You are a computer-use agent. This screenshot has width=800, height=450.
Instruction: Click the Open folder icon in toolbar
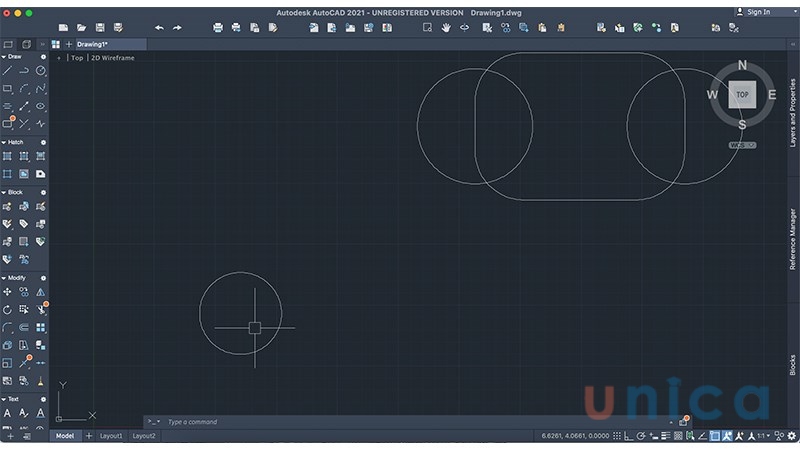coord(81,27)
